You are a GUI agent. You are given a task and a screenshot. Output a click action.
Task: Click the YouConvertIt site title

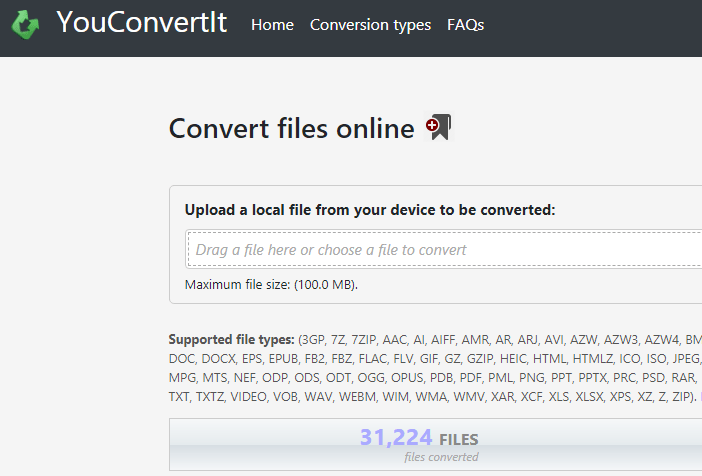tap(141, 22)
